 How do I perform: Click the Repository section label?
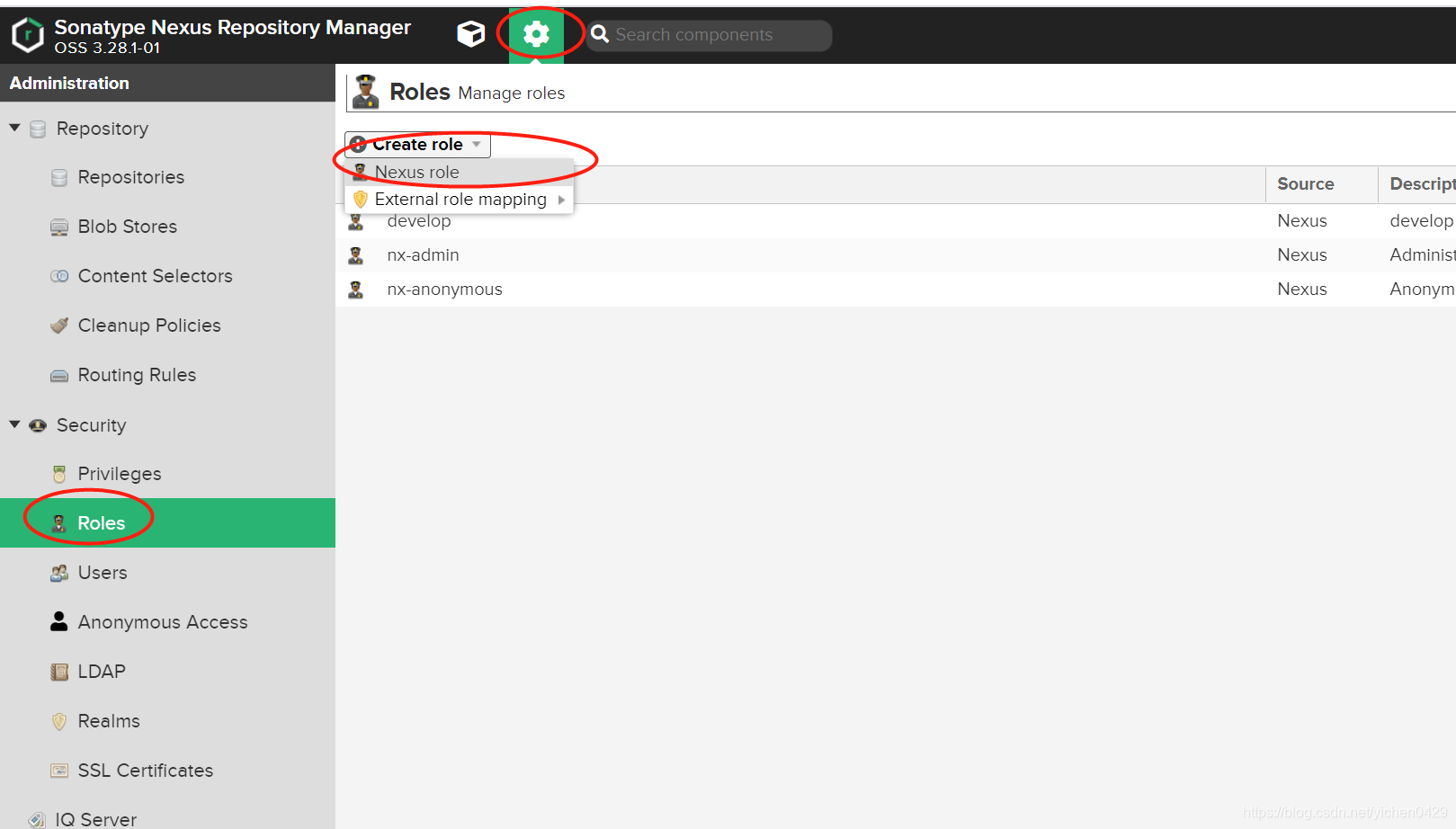click(x=103, y=129)
